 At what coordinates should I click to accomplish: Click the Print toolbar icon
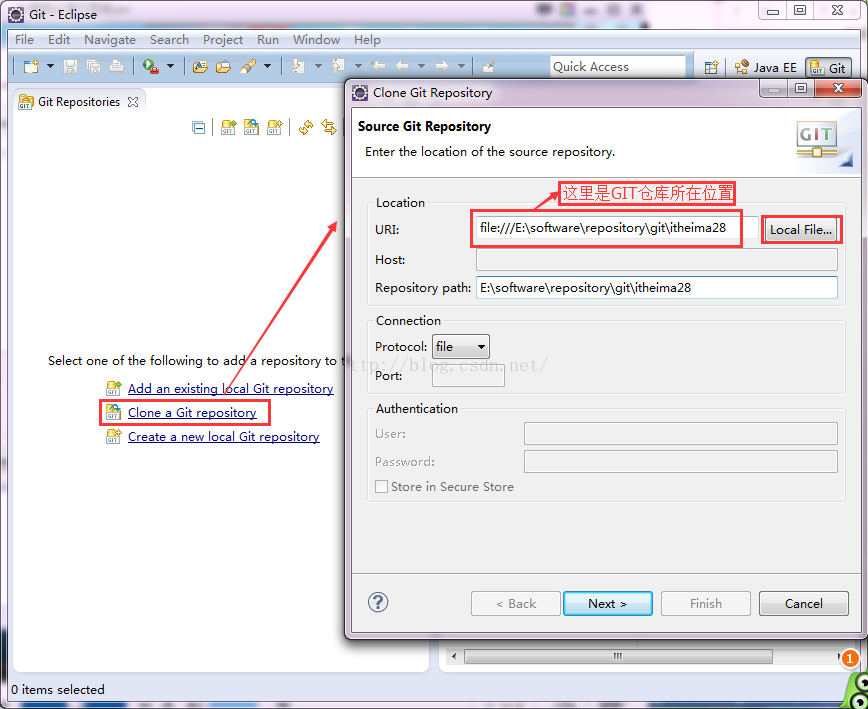(x=116, y=66)
